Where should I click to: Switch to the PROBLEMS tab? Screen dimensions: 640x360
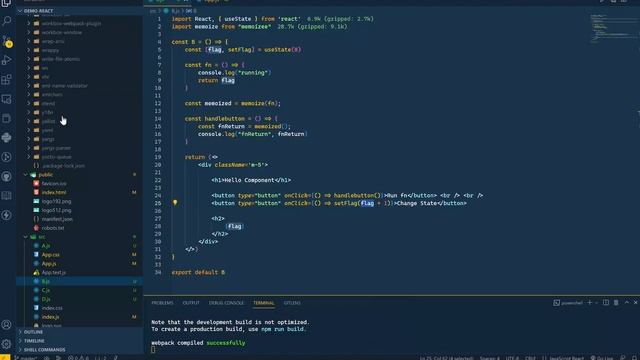pyautogui.click(x=162, y=303)
